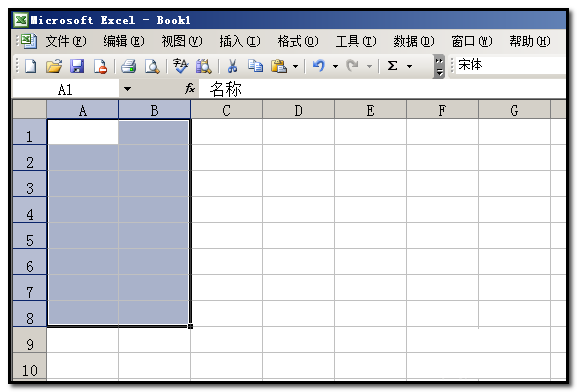The image size is (577, 392).
Task: Click the Select All corner button
Action: (x=29, y=110)
